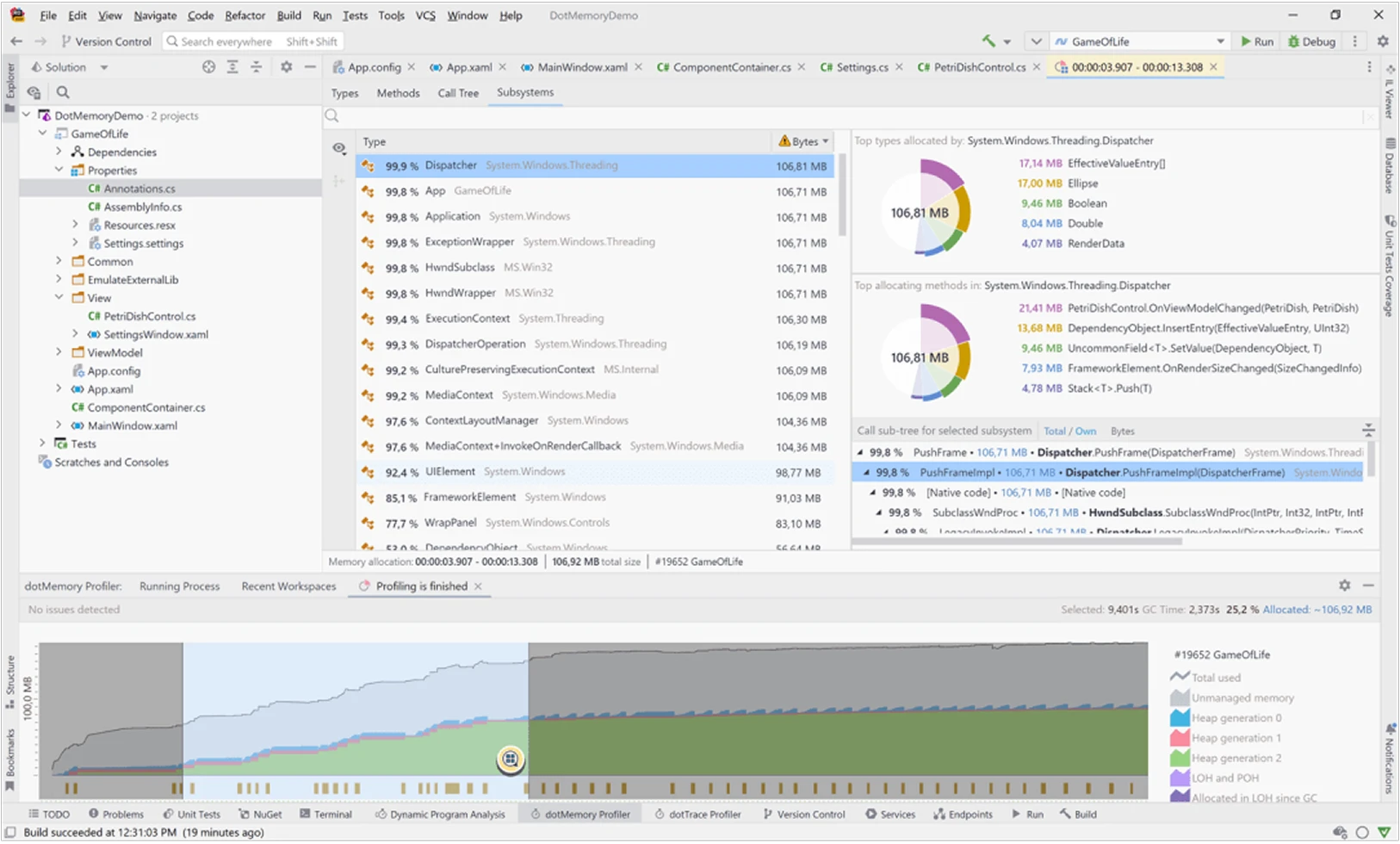Click the Heap generation 2 color swatch
The image size is (1400, 844).
[1179, 759]
